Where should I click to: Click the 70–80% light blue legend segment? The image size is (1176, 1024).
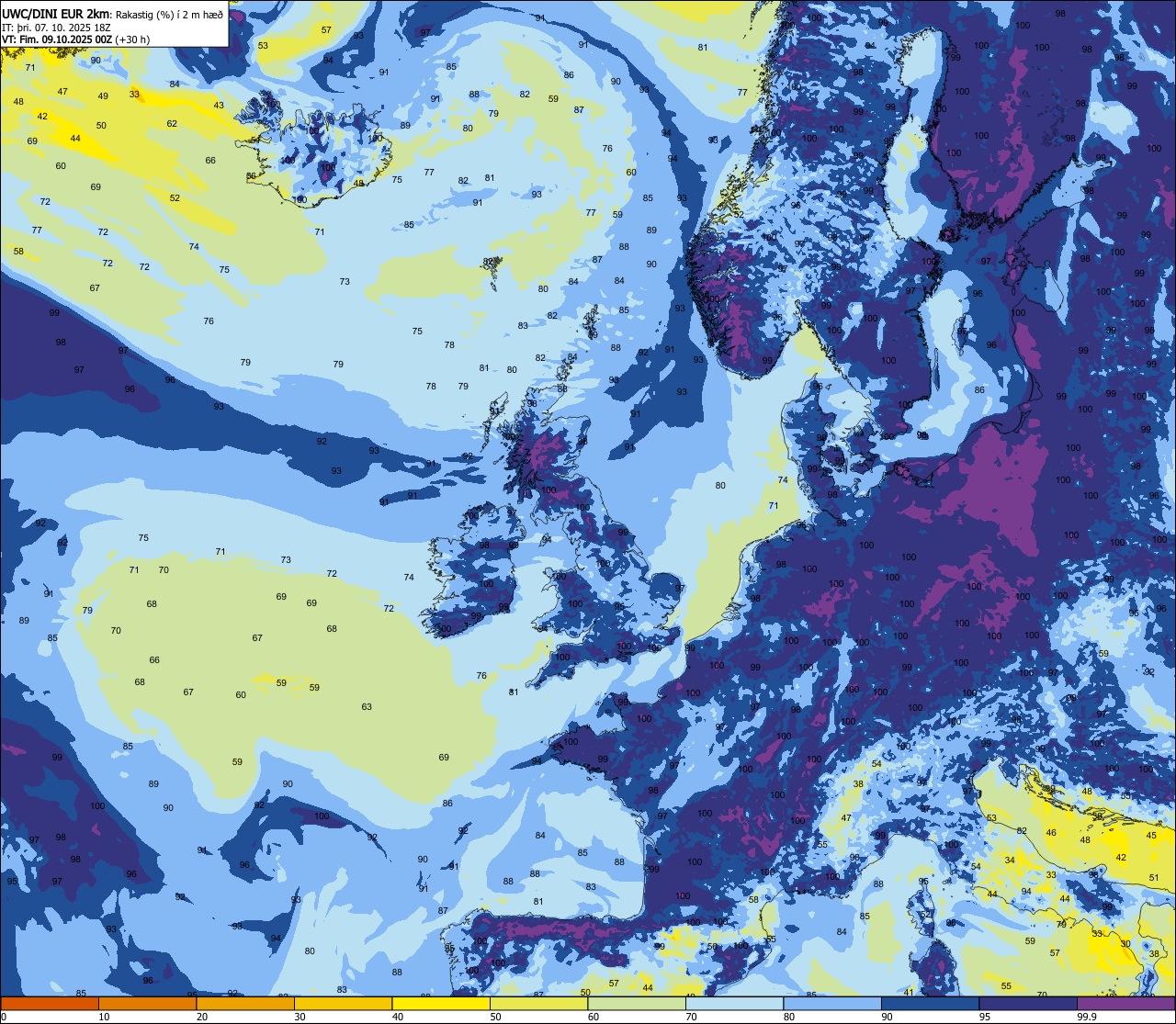(734, 1003)
